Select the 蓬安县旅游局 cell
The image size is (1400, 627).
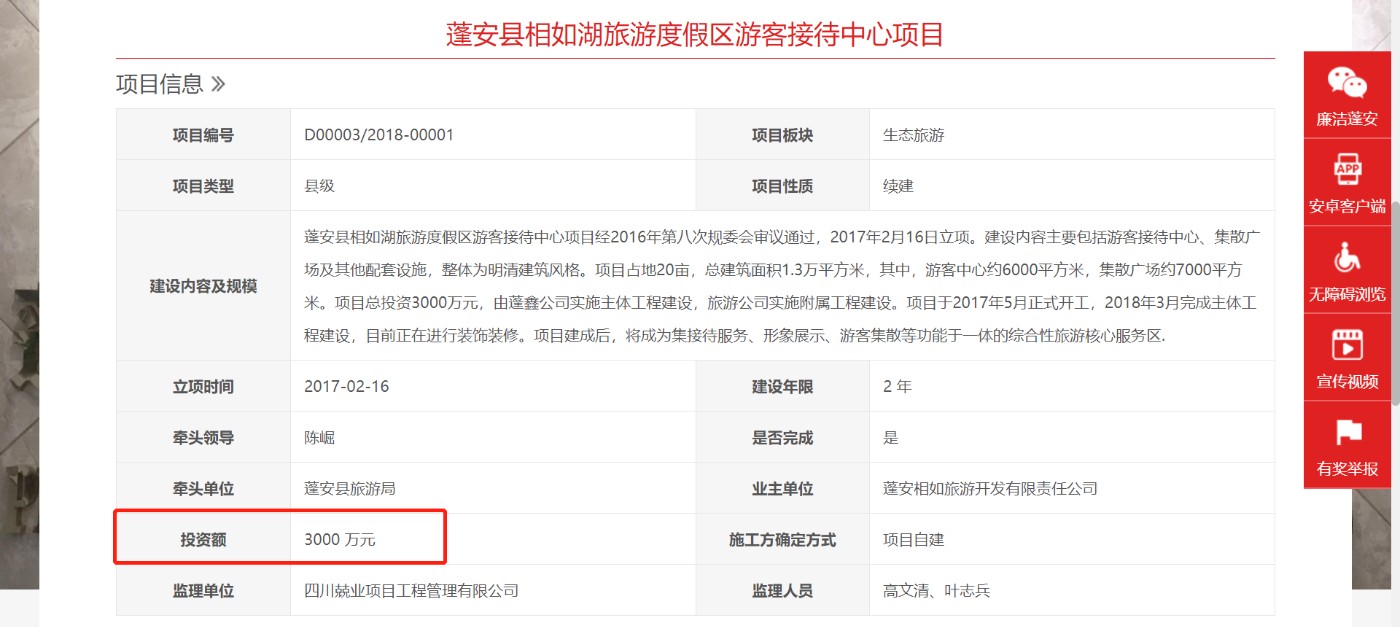click(x=350, y=489)
